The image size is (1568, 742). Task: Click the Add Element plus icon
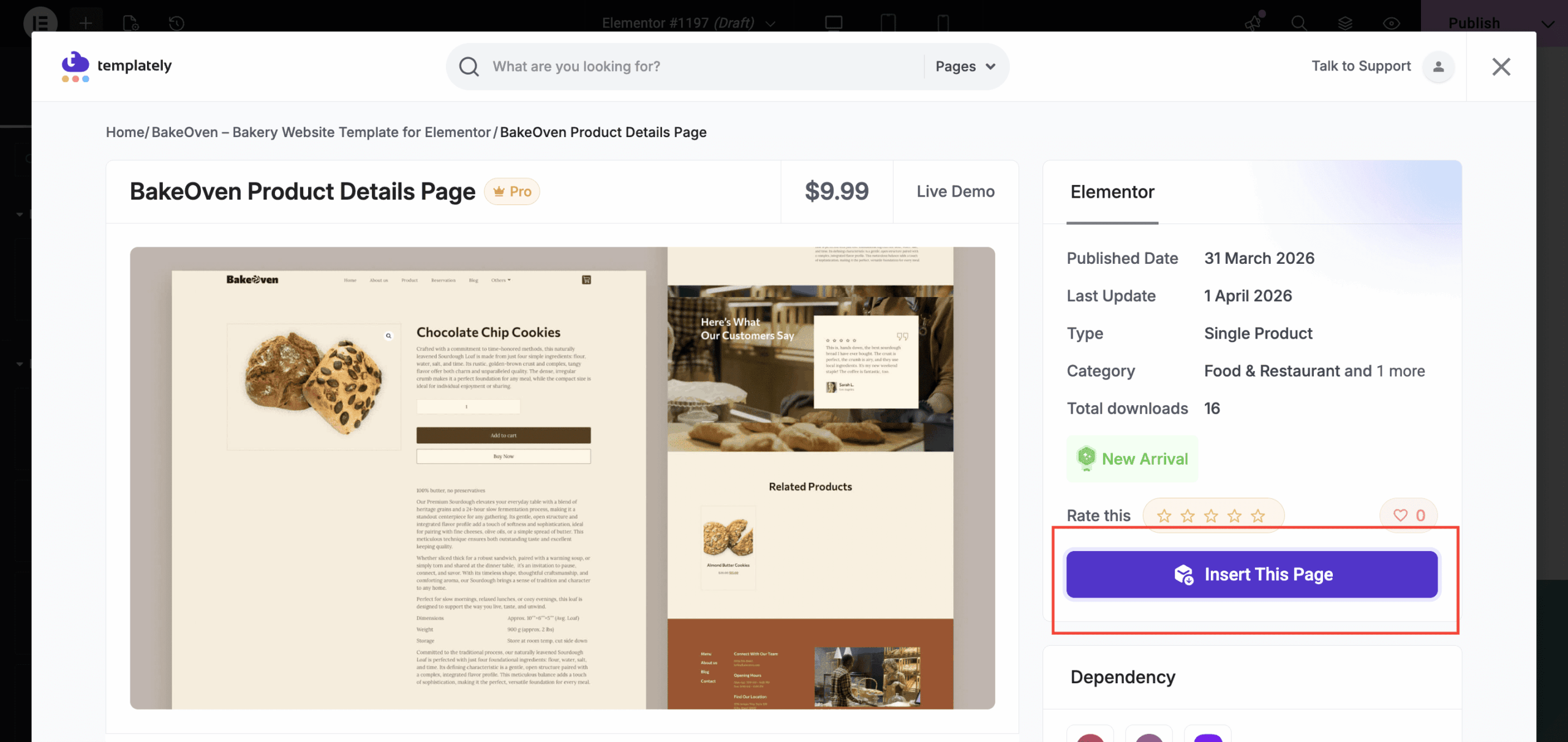86,23
